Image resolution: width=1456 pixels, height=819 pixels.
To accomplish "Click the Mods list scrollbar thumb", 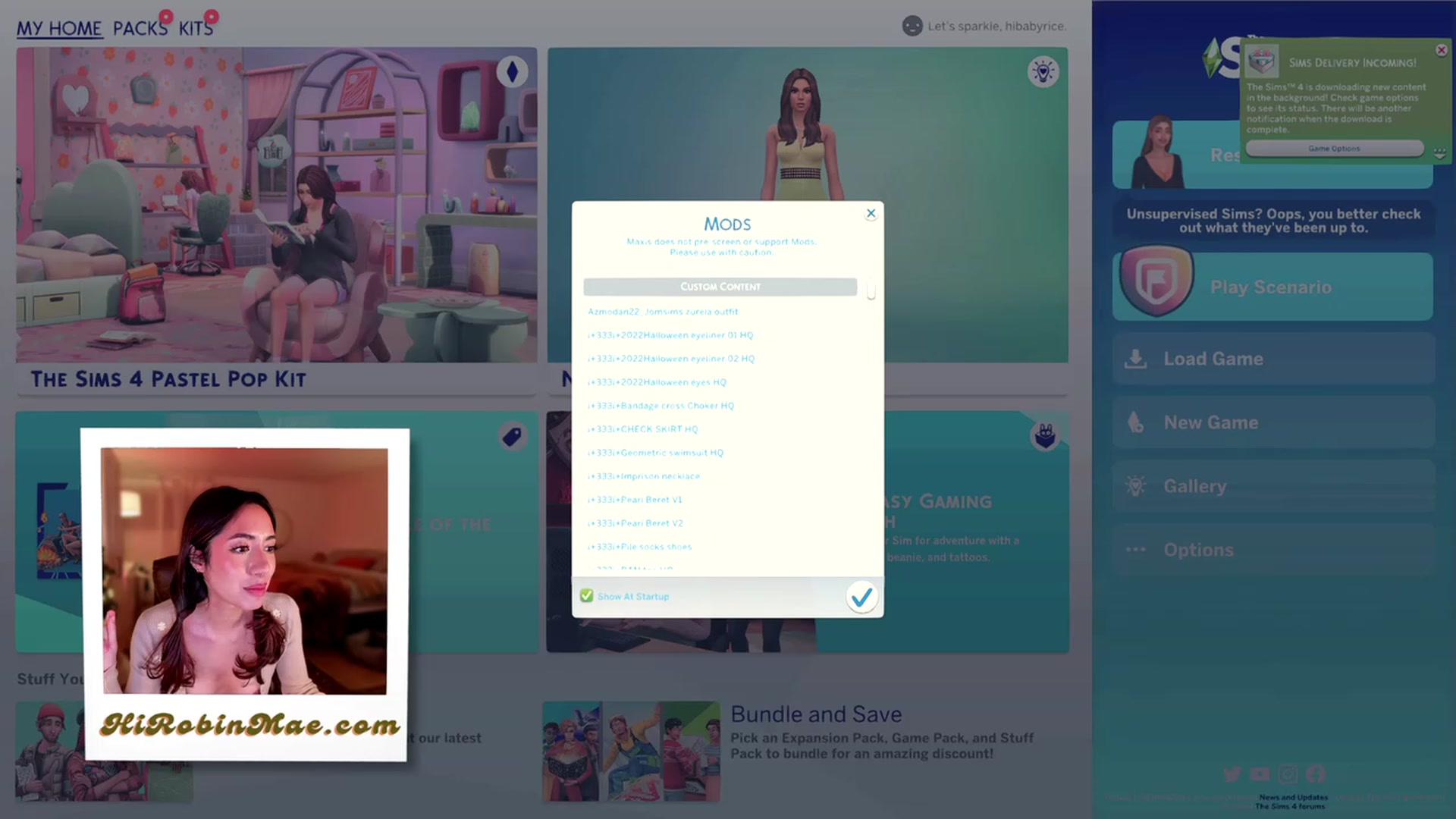I will [871, 291].
